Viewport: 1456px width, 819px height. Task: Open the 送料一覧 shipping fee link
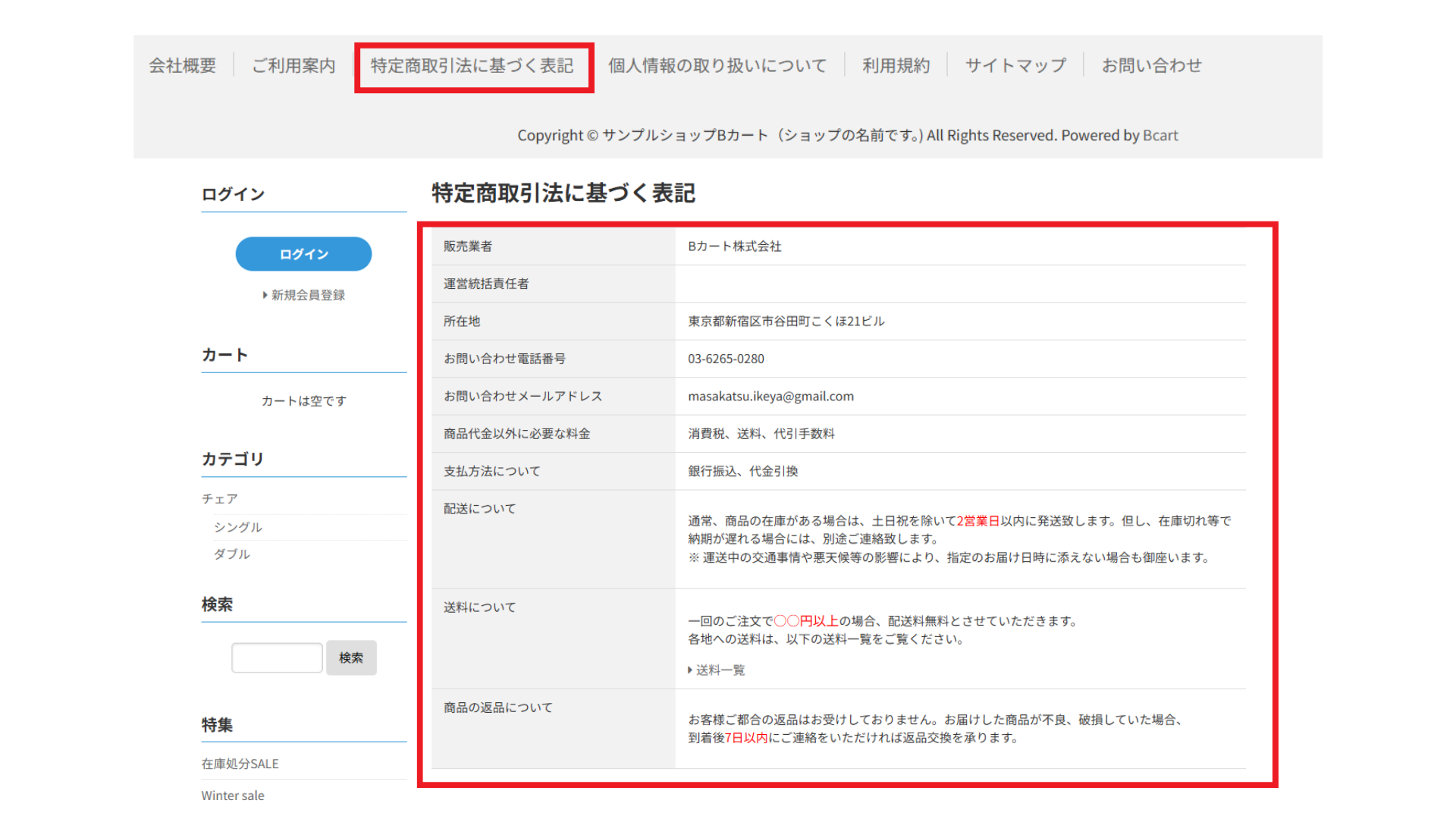click(720, 670)
